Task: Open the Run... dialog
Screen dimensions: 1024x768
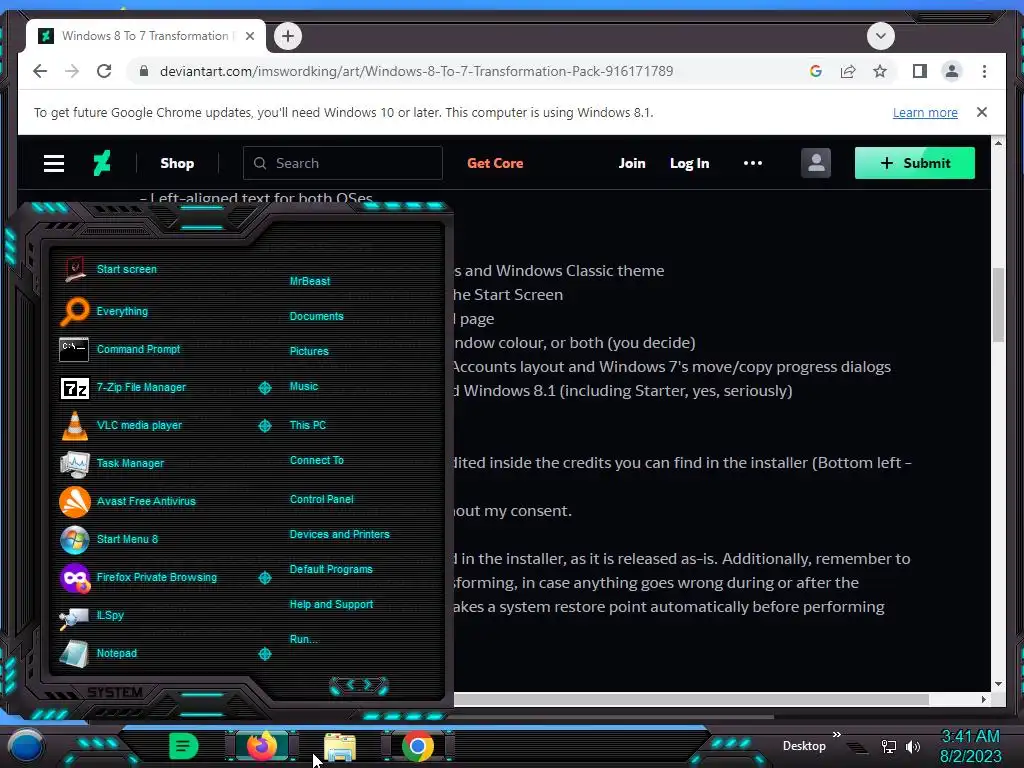Action: [304, 639]
